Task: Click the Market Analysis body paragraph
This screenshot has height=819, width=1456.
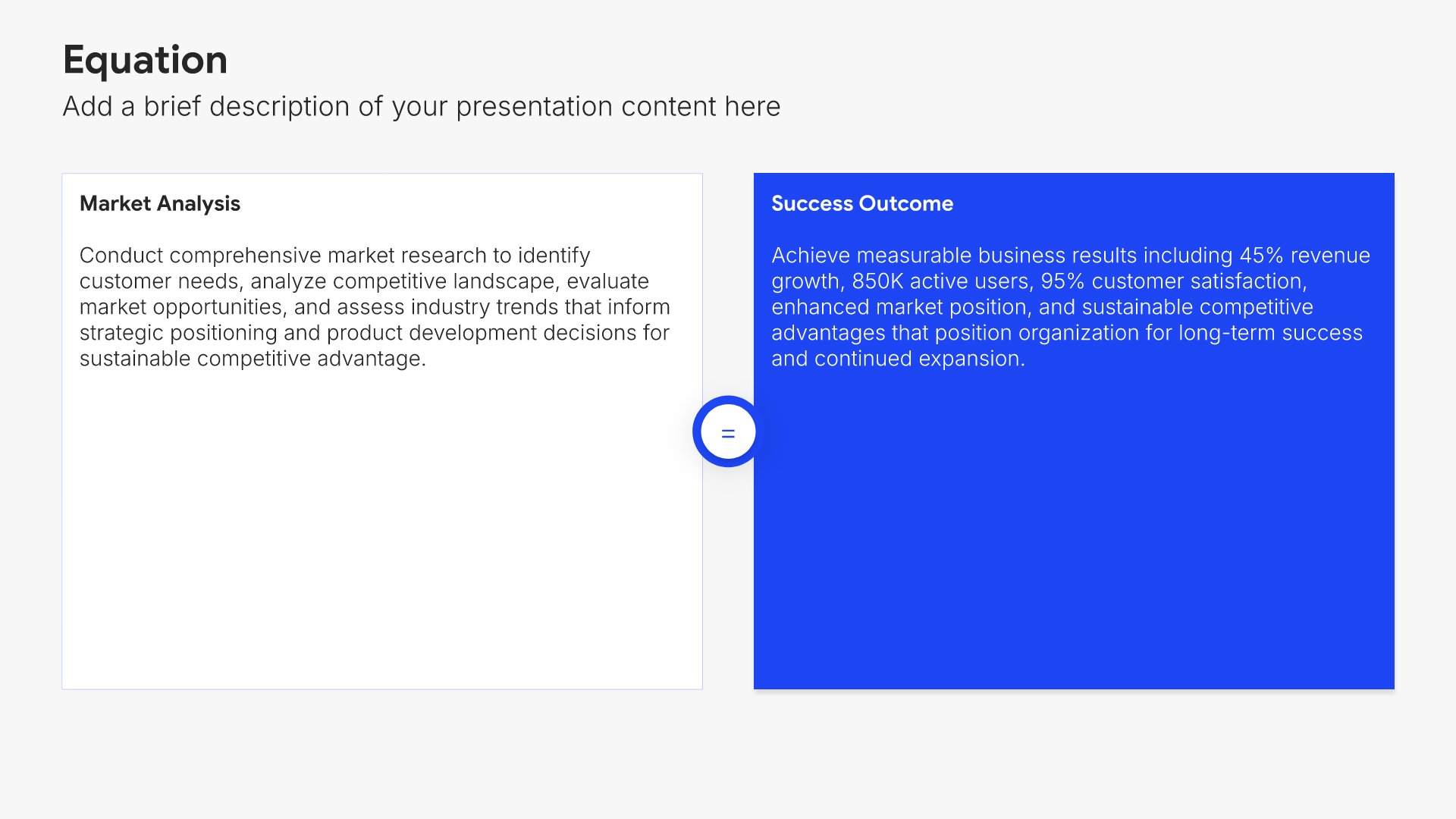Action: 375,306
